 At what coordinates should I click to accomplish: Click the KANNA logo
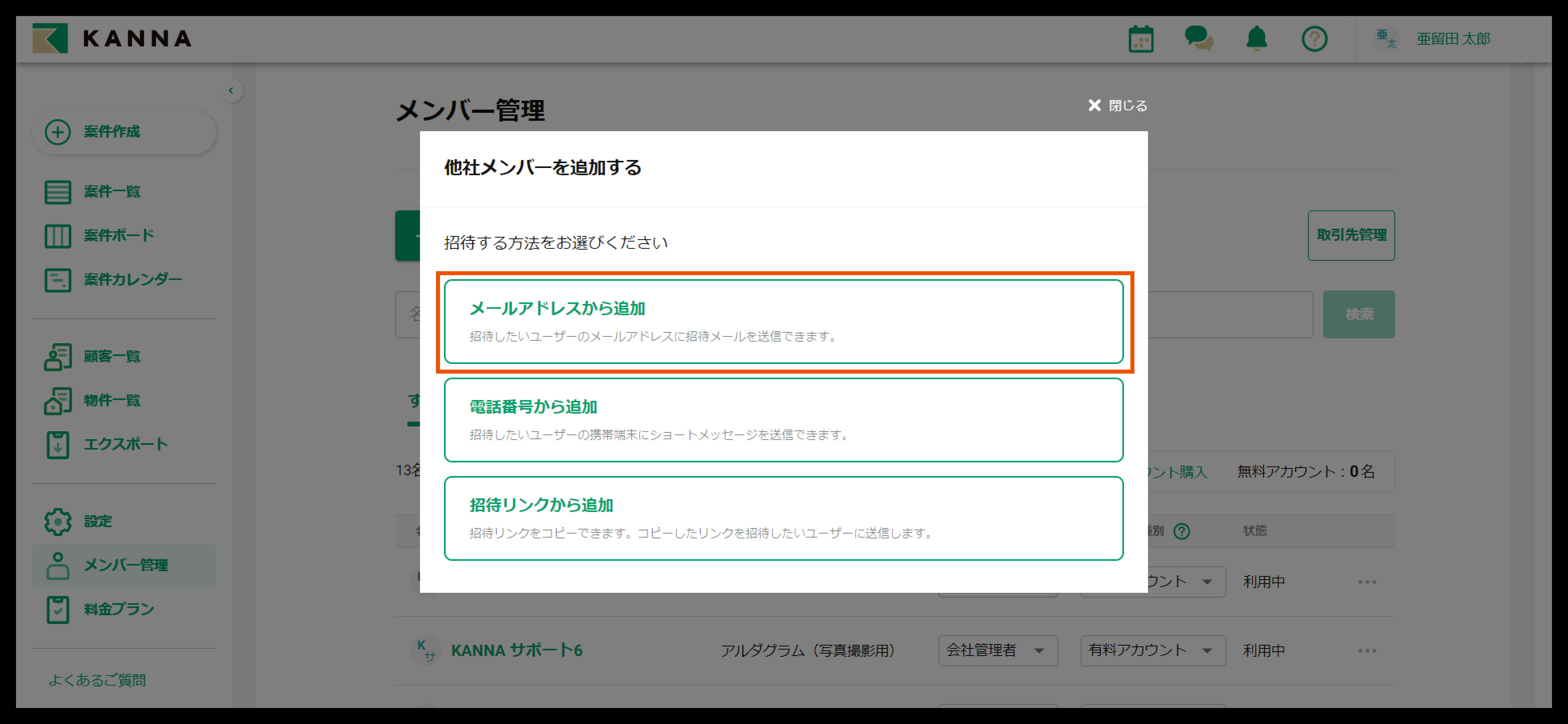(112, 38)
